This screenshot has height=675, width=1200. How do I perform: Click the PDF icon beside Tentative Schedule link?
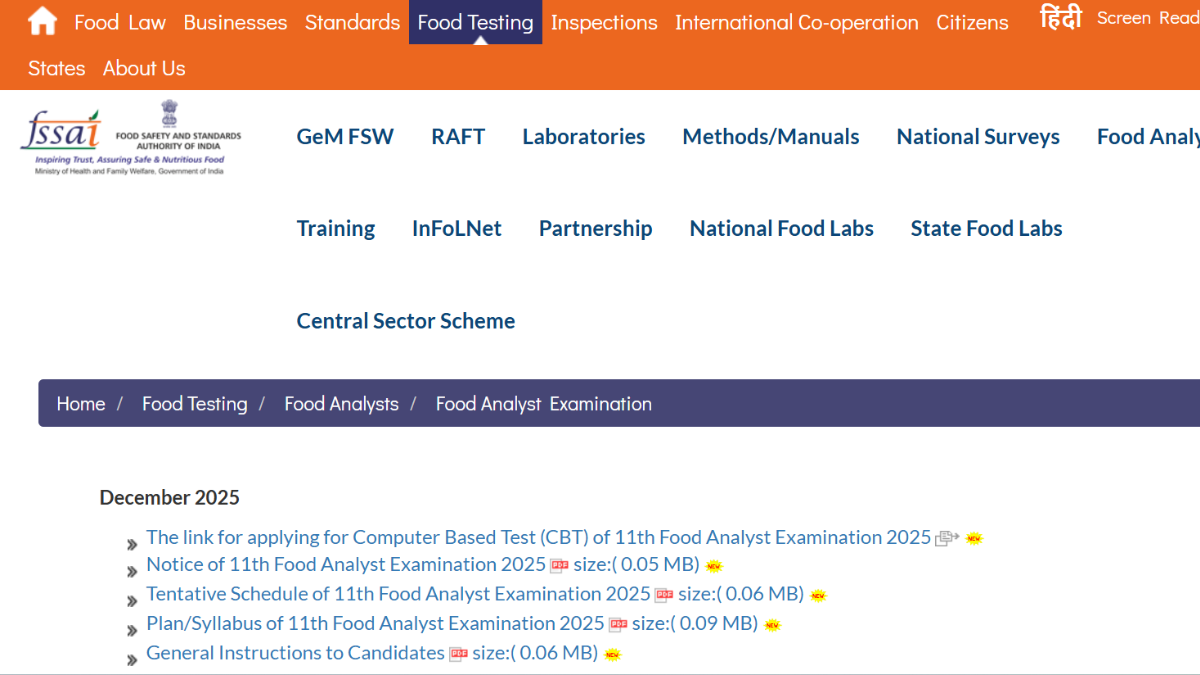point(664,595)
